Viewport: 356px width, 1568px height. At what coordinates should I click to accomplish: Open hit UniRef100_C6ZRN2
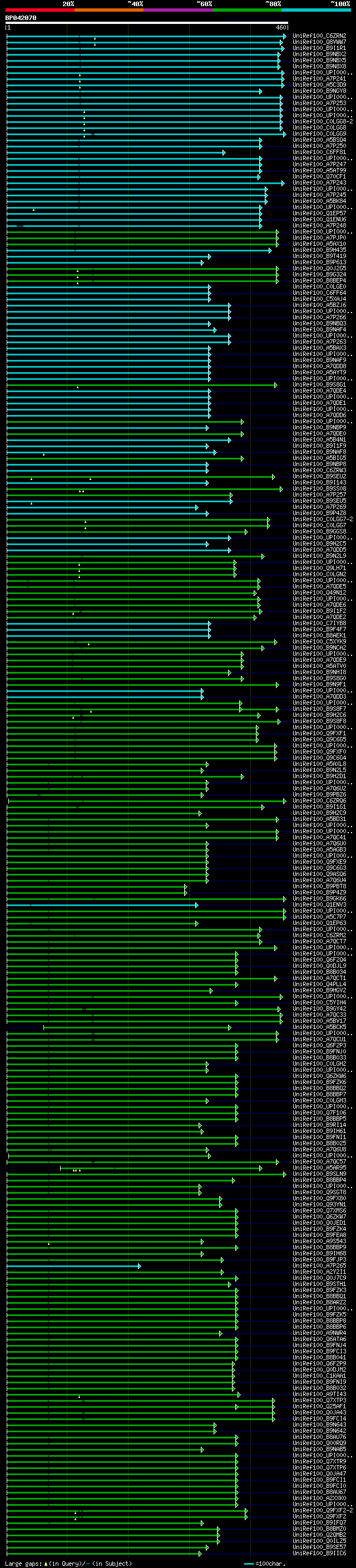click(319, 36)
